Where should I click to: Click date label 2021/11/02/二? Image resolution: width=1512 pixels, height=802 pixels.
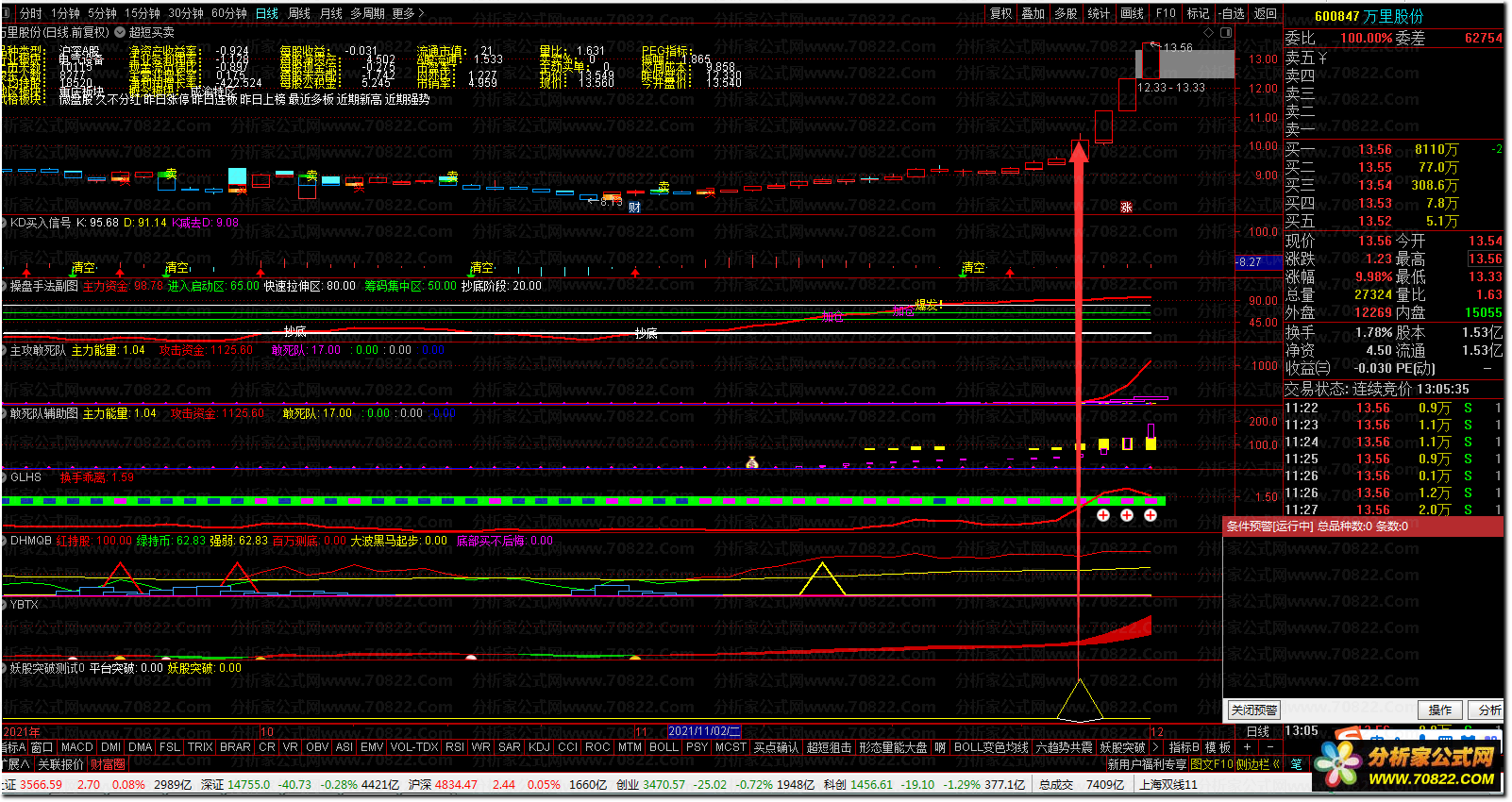click(704, 731)
